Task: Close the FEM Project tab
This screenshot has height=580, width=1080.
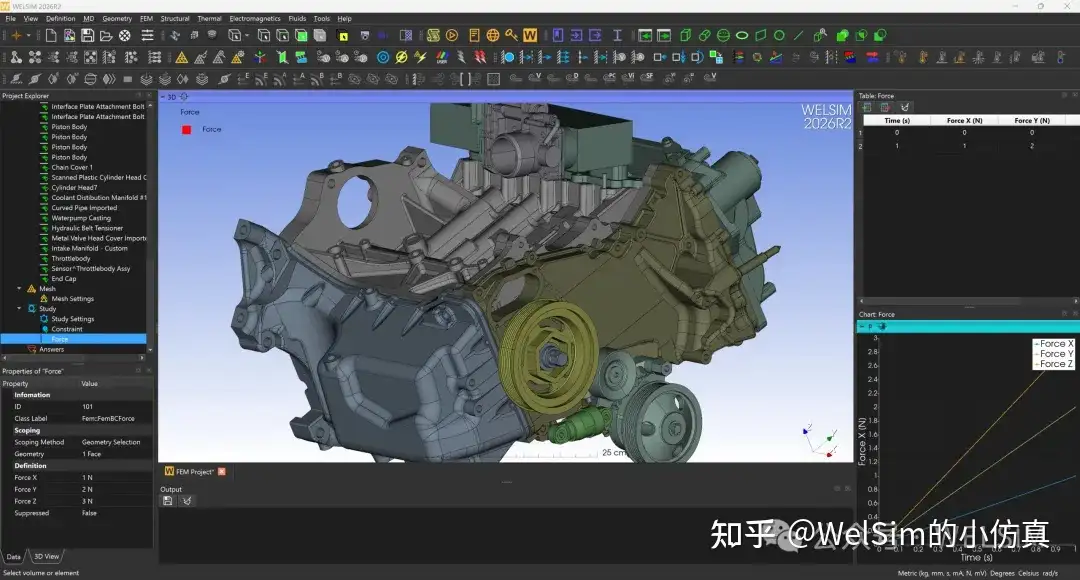Action: click(222, 472)
